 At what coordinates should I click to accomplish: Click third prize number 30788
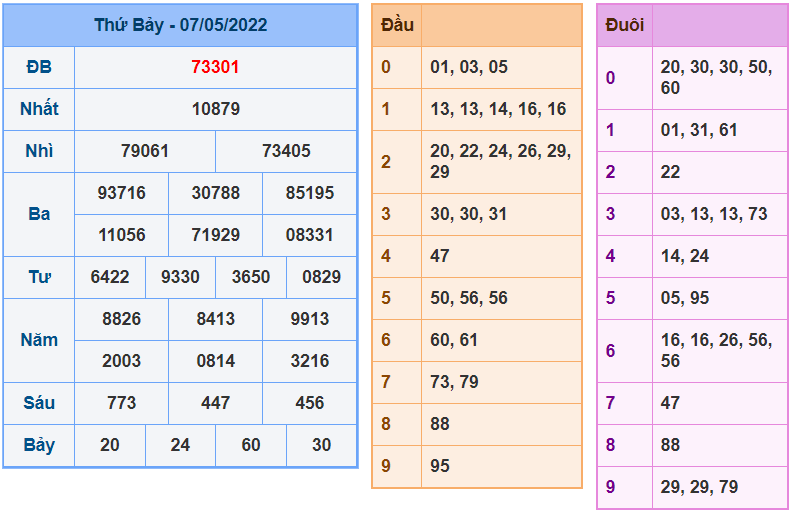point(215,193)
